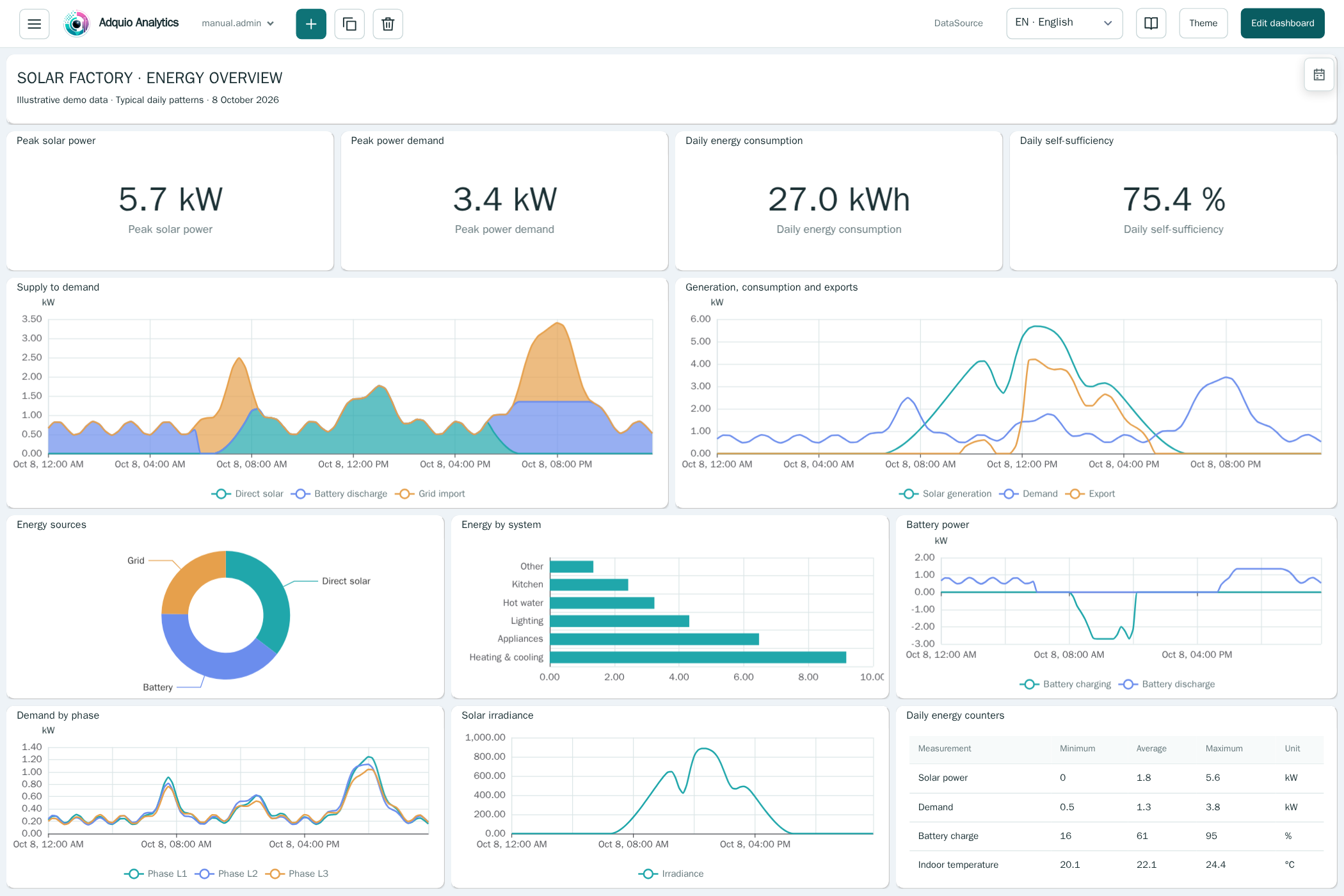Click the Maximum column header

(1224, 748)
